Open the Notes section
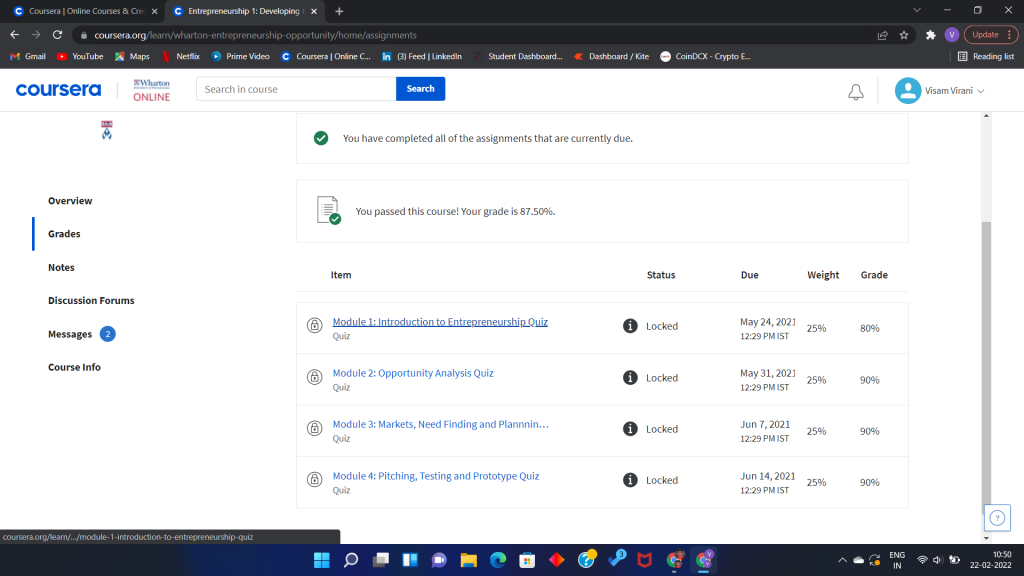 (61, 267)
